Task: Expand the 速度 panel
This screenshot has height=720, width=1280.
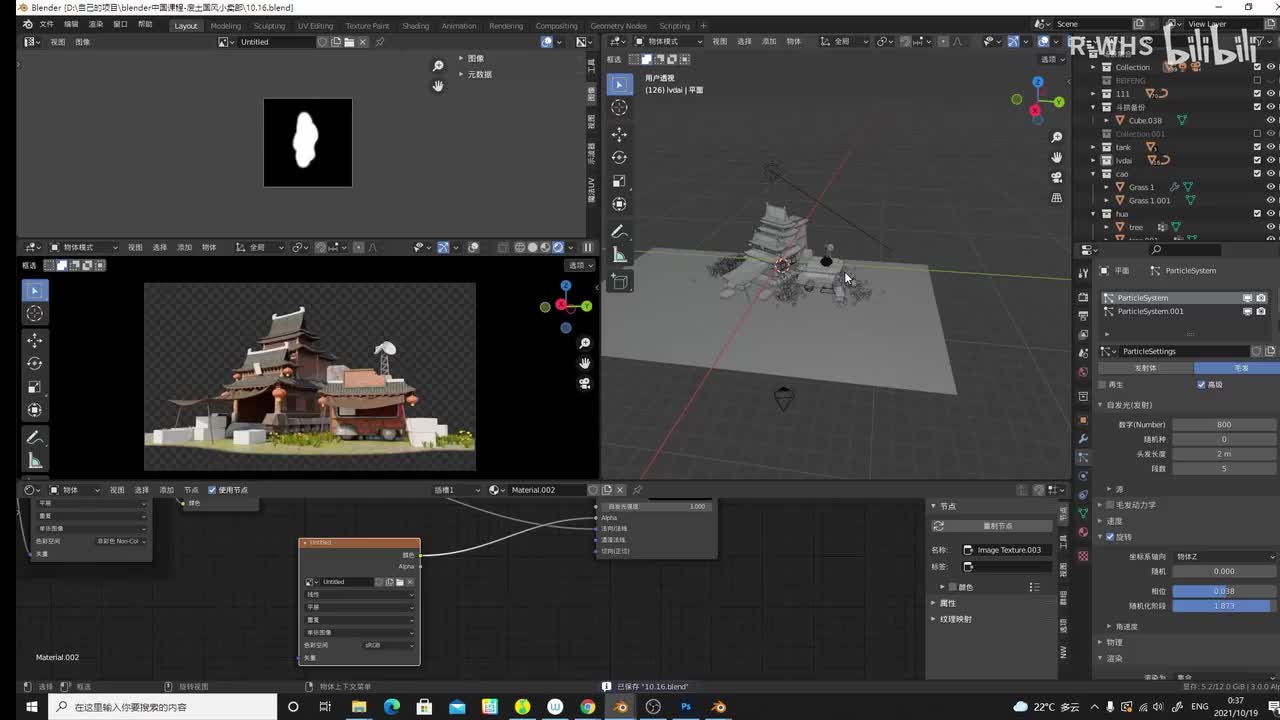Action: pyautogui.click(x=1114, y=521)
